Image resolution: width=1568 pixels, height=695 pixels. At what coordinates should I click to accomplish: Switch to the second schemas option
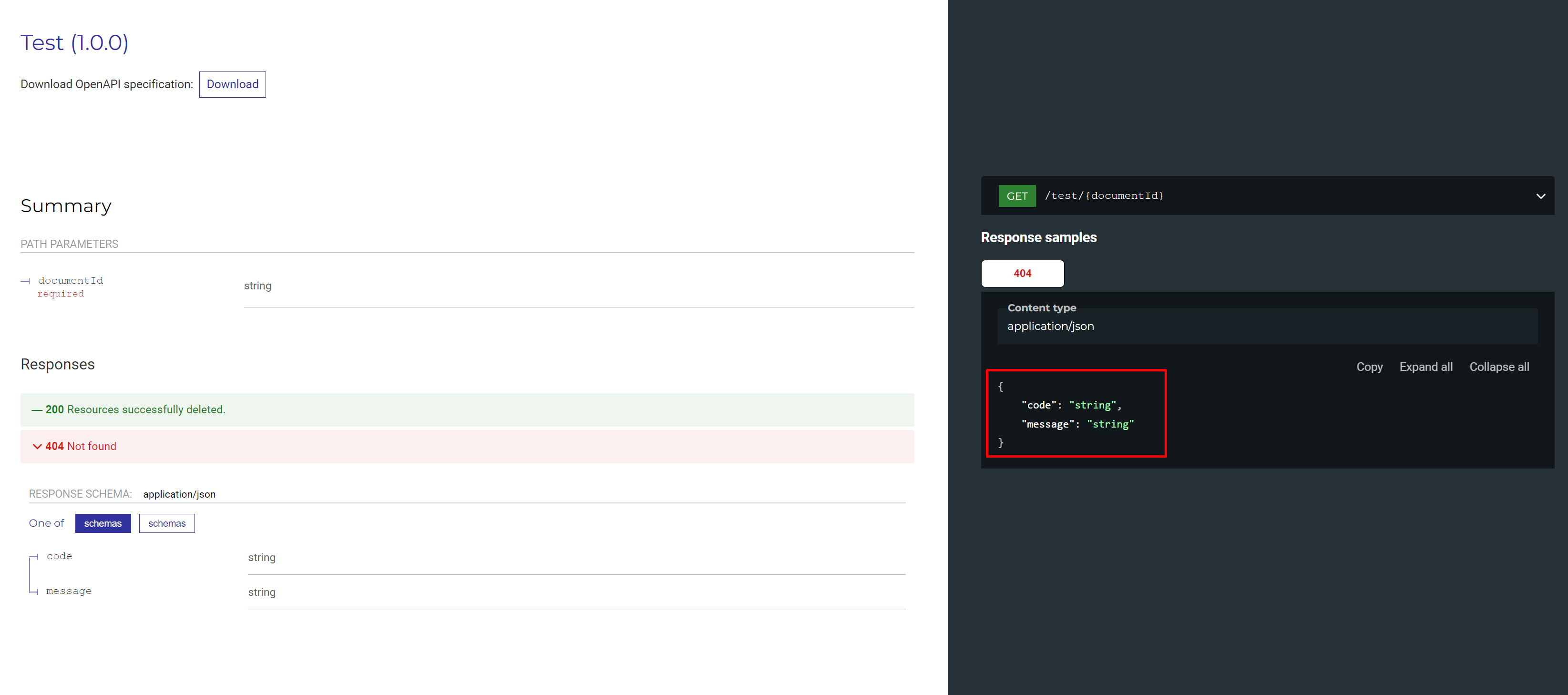[x=167, y=523]
